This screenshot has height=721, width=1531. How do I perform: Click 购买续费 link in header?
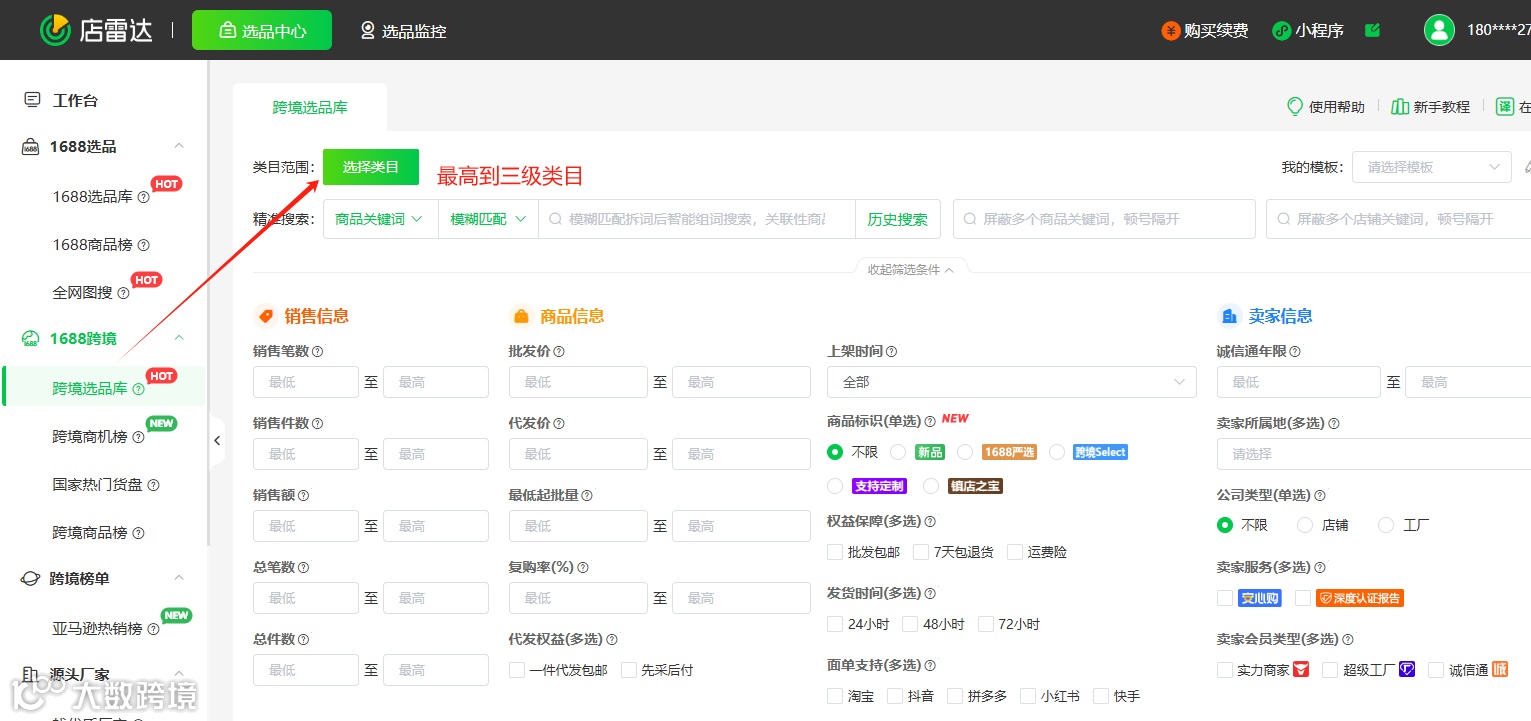point(1205,31)
